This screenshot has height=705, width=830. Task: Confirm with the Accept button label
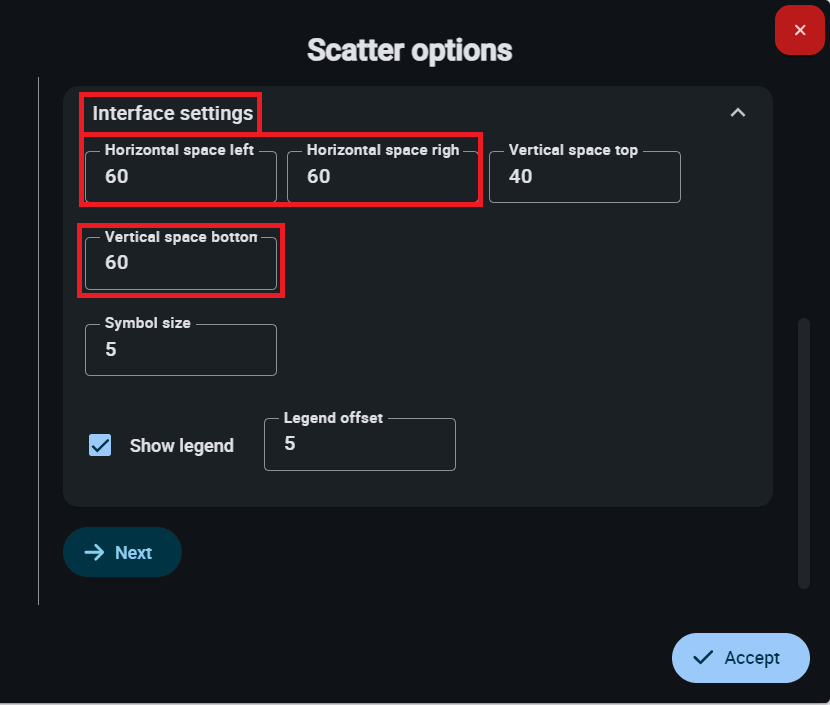752,658
